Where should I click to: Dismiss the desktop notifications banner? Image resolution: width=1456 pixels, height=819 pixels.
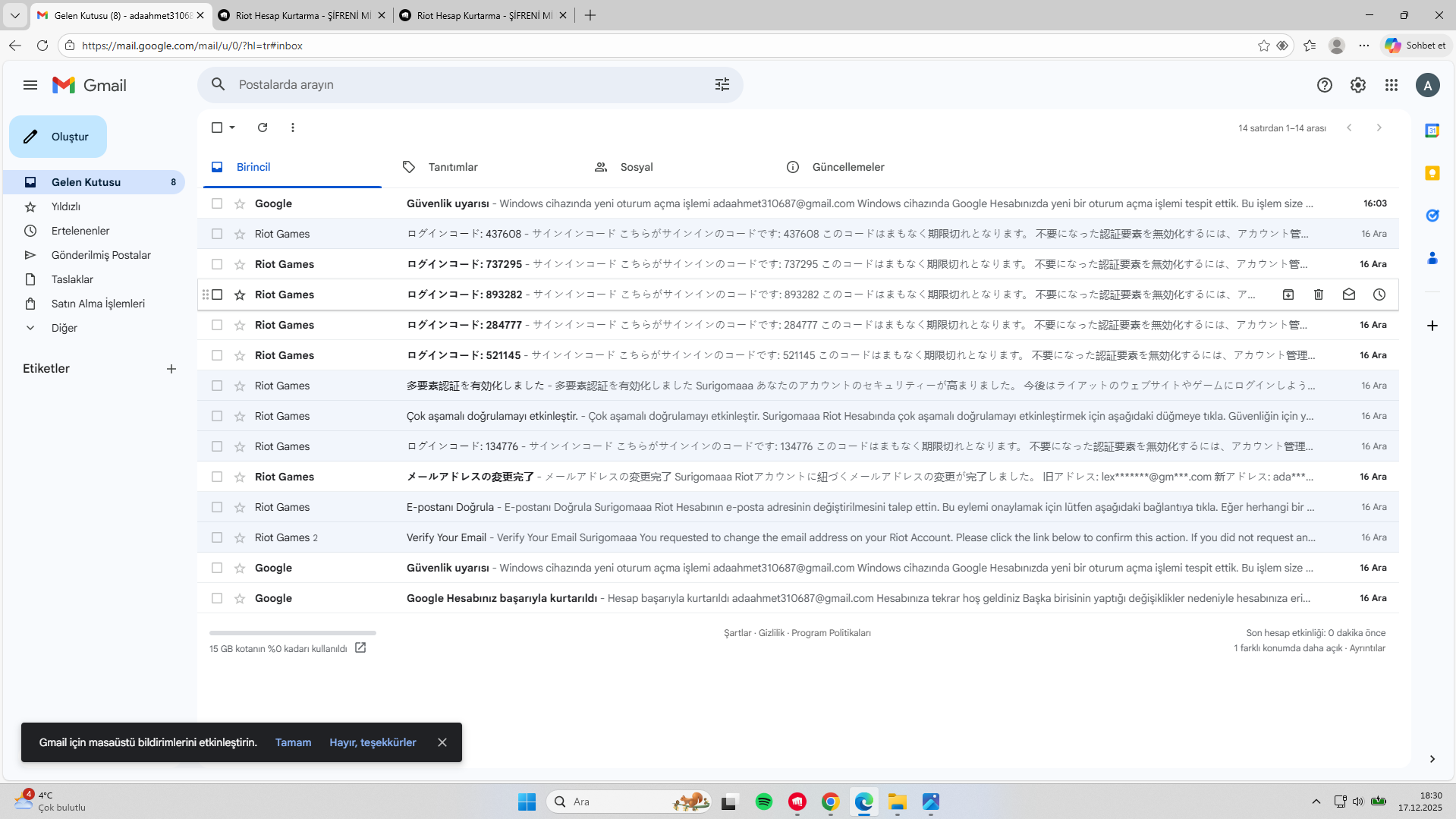(442, 742)
